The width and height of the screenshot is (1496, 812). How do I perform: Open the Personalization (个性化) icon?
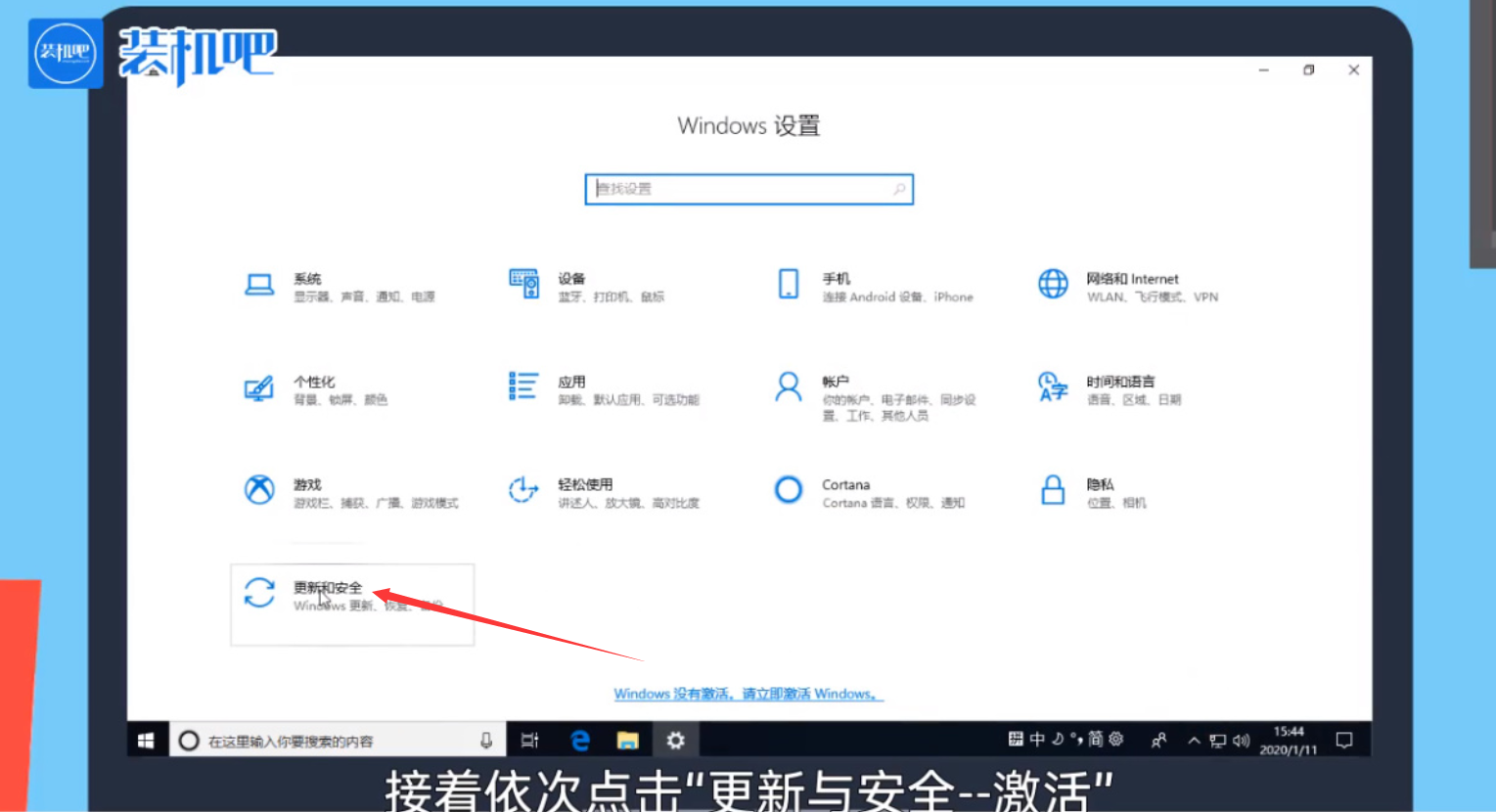tap(259, 388)
